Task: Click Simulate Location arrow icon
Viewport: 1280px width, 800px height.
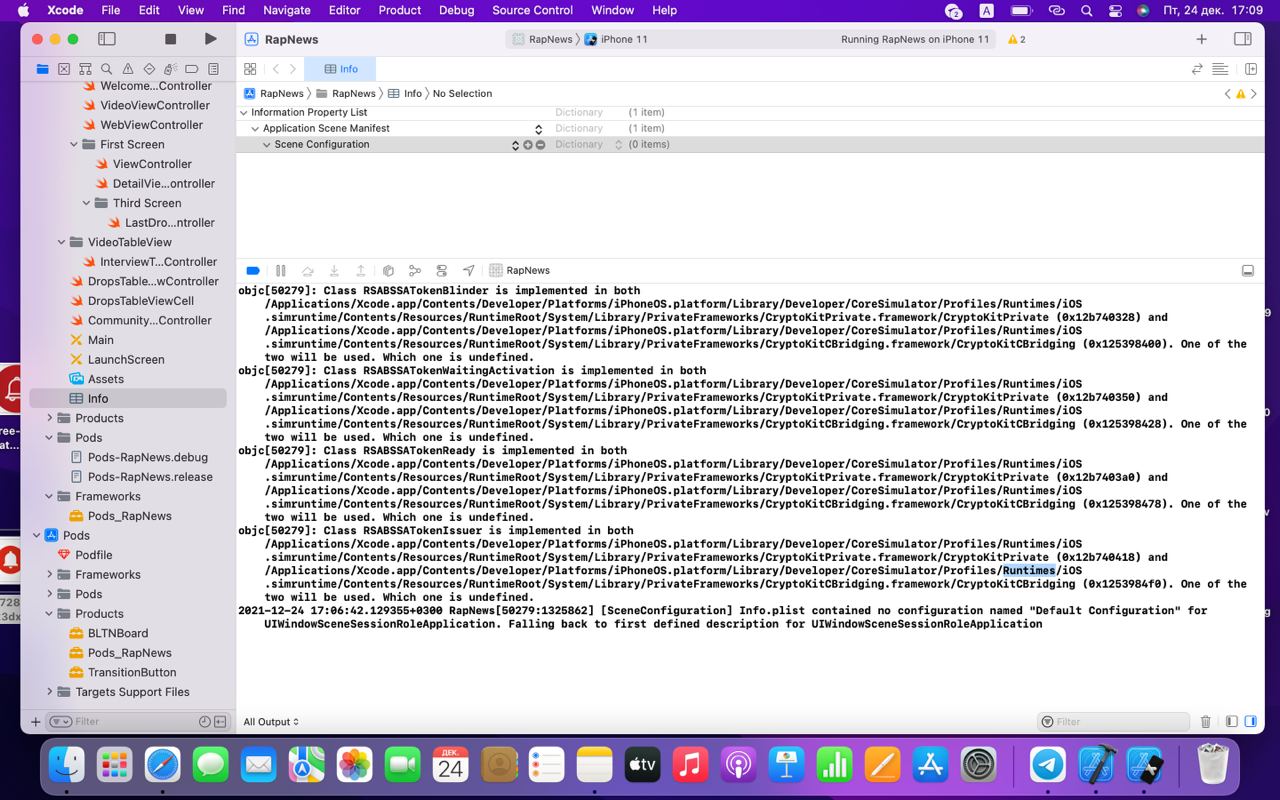Action: click(468, 271)
